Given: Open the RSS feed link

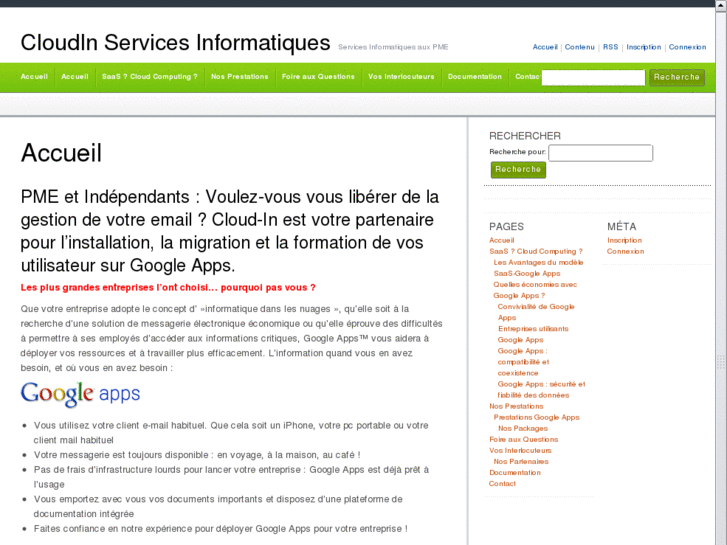Looking at the screenshot, I should click(610, 47).
